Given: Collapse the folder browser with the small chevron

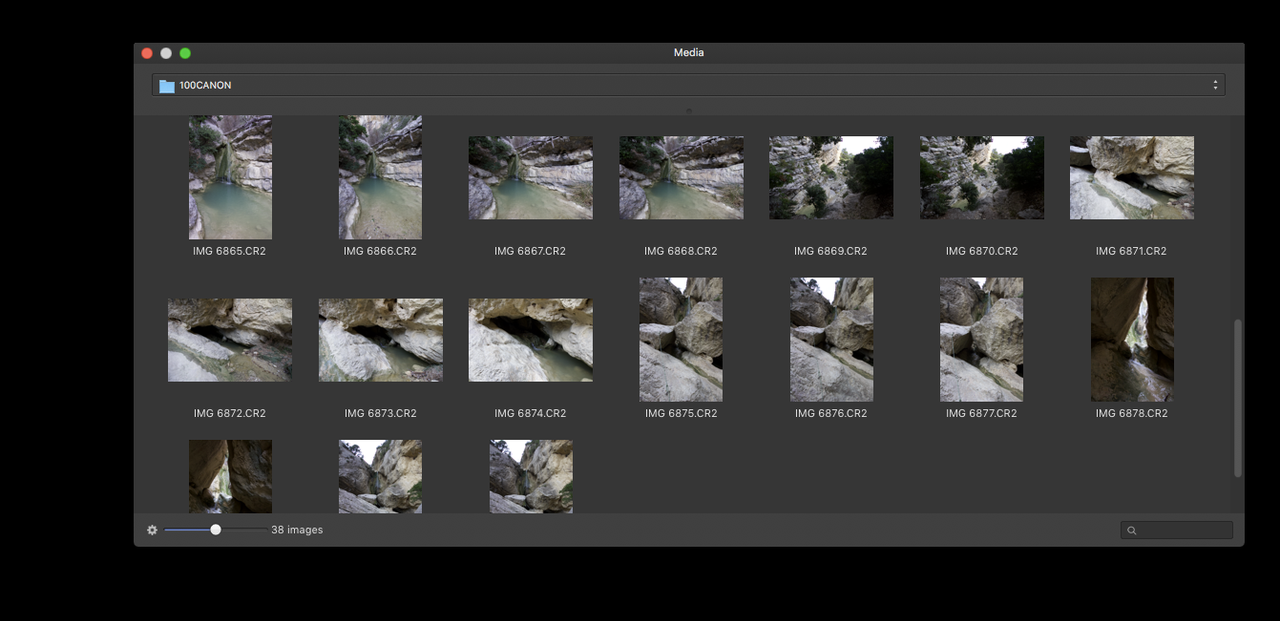Looking at the screenshot, I should (x=688, y=109).
